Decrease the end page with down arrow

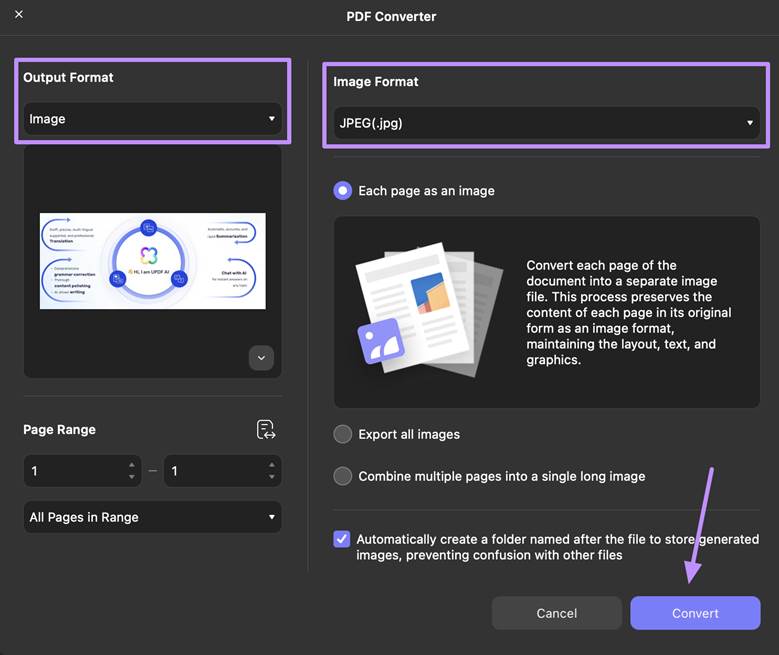(x=272, y=477)
